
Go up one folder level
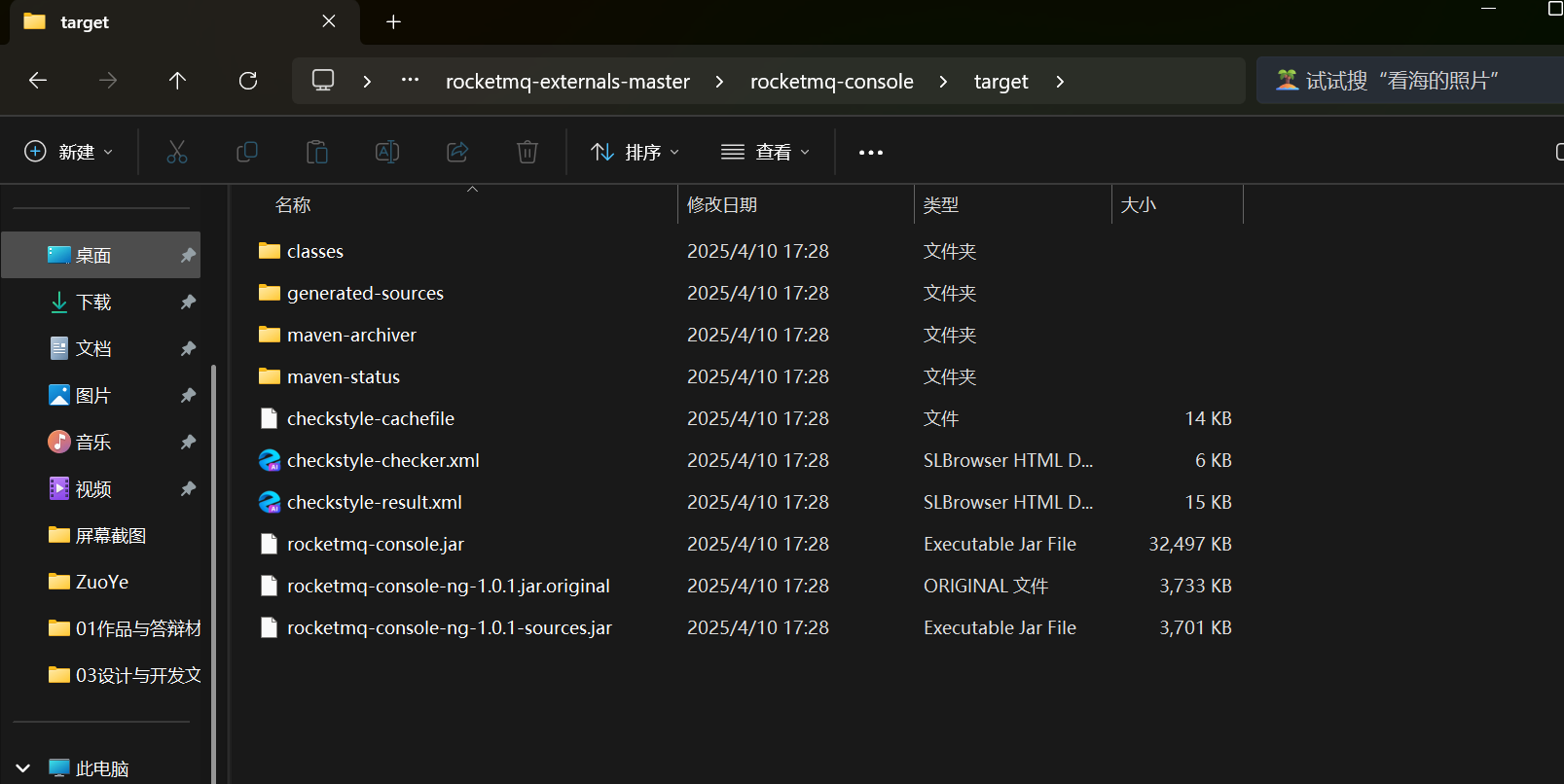pos(177,81)
